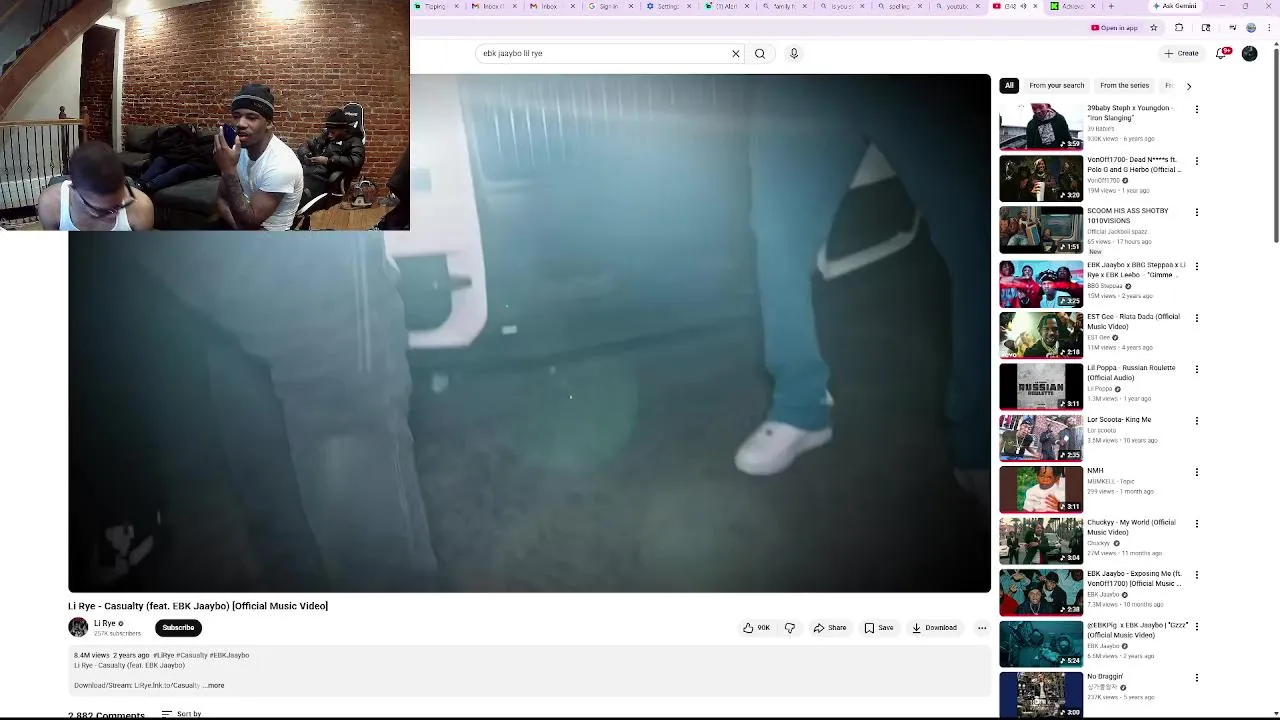Like the video with thumbs up
The width and height of the screenshot is (1280, 720).
[756, 628]
